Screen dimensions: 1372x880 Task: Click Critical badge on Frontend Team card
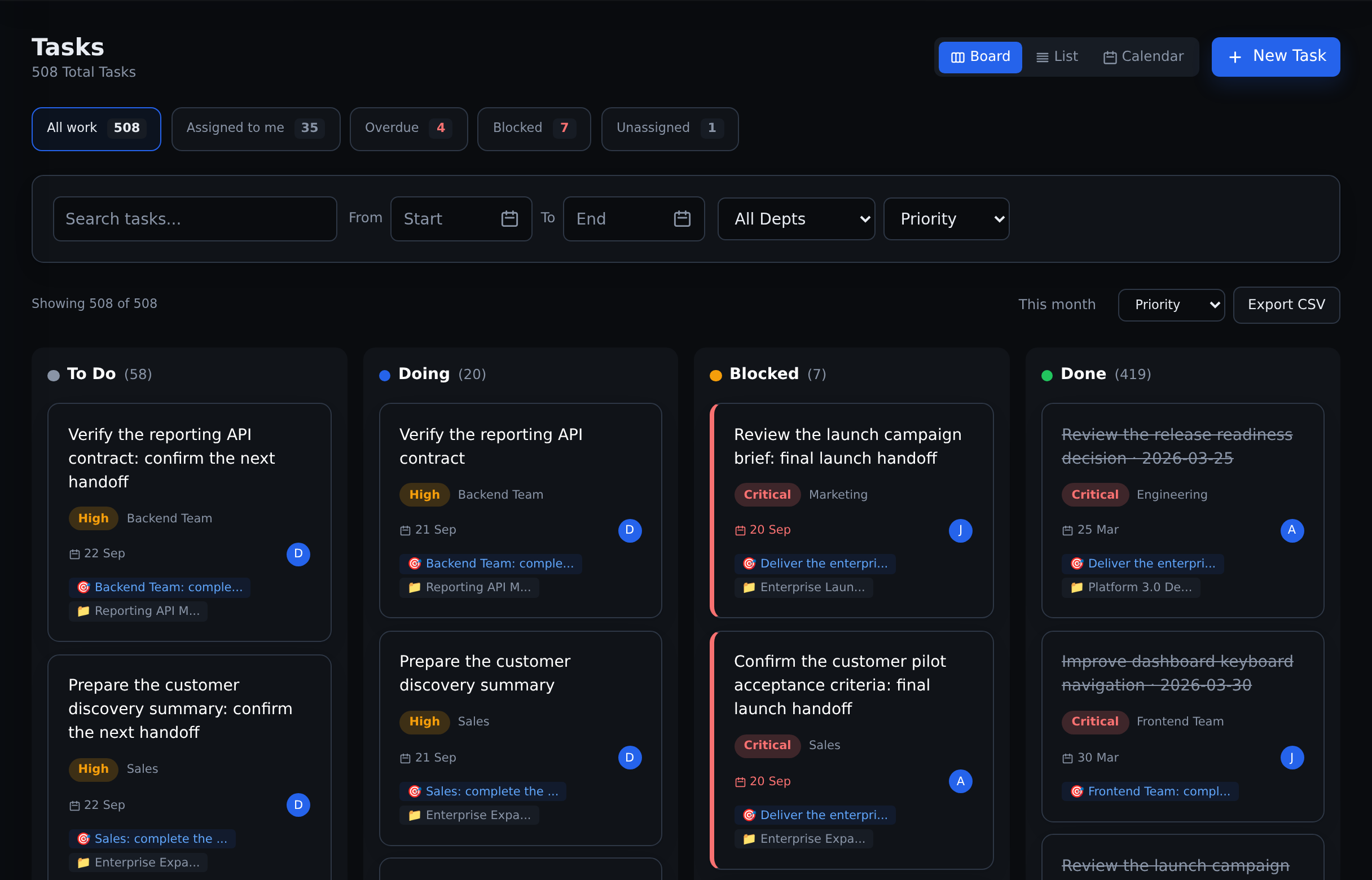(x=1094, y=721)
